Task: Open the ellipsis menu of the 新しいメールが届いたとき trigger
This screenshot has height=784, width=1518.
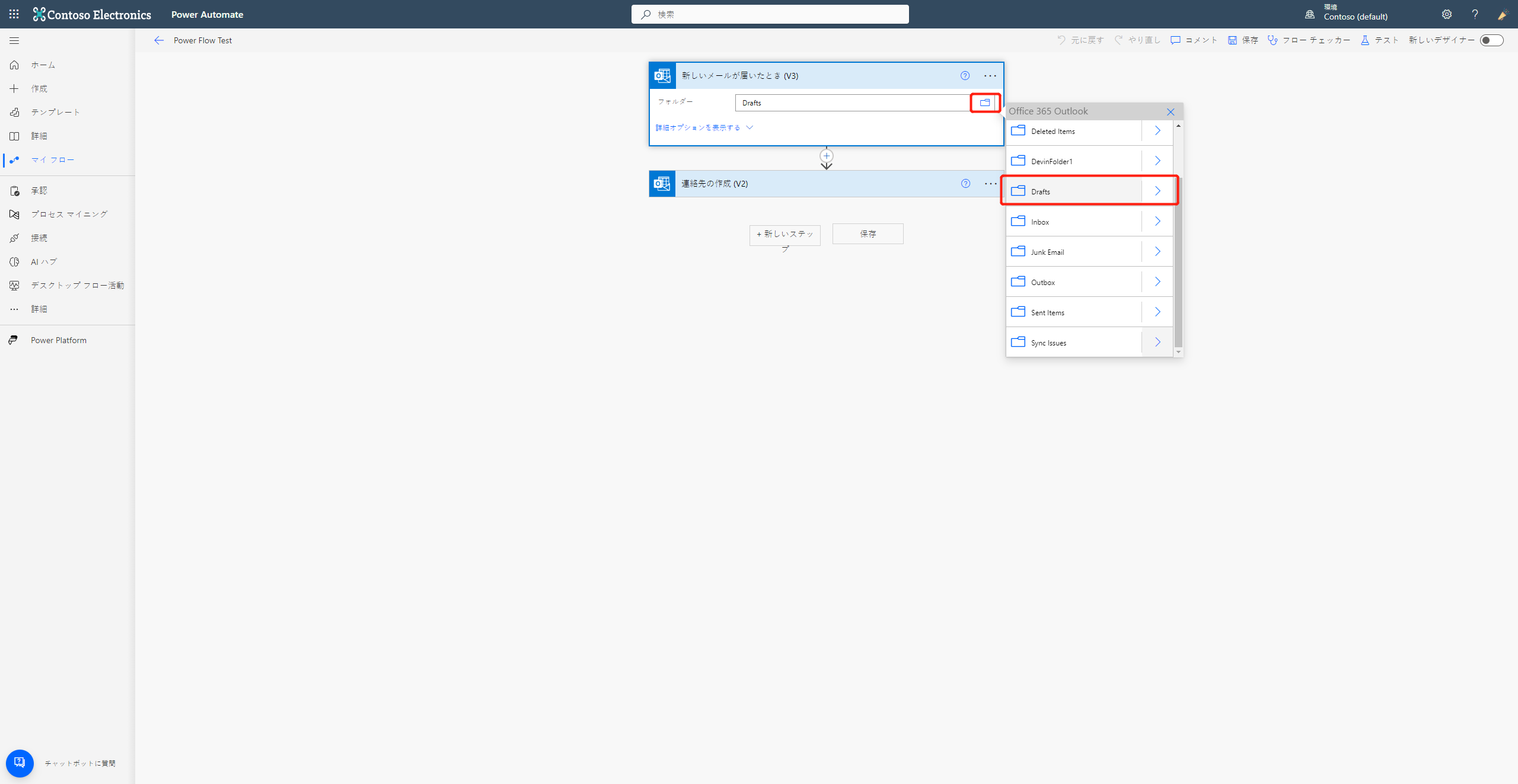Action: click(x=990, y=75)
